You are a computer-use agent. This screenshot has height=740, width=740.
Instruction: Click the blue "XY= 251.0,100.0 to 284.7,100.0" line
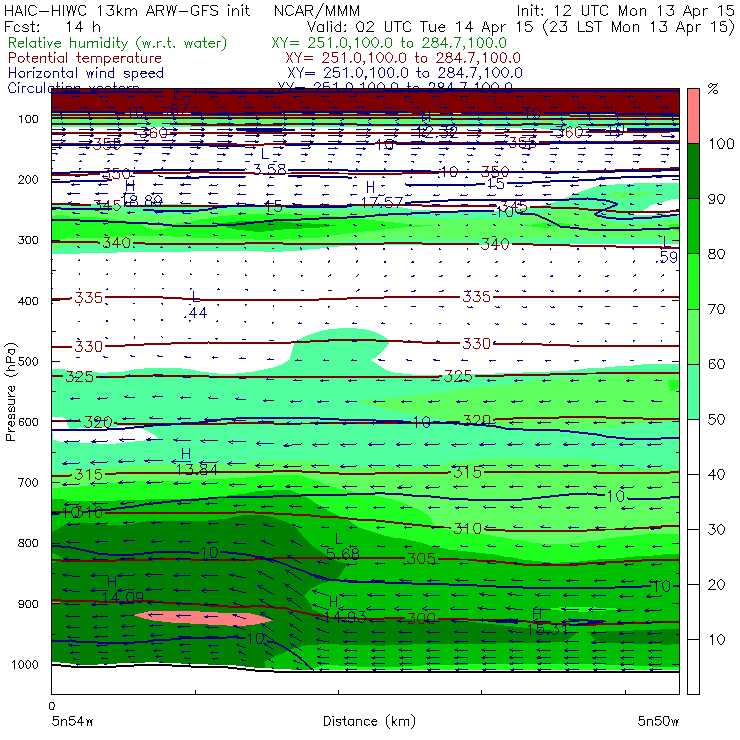(405, 73)
